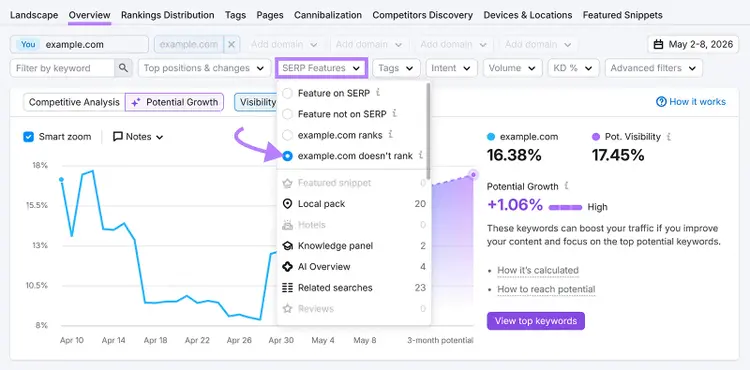The height and width of the screenshot is (370, 750).
Task: Open the Devices & Locations tab
Action: 528,15
